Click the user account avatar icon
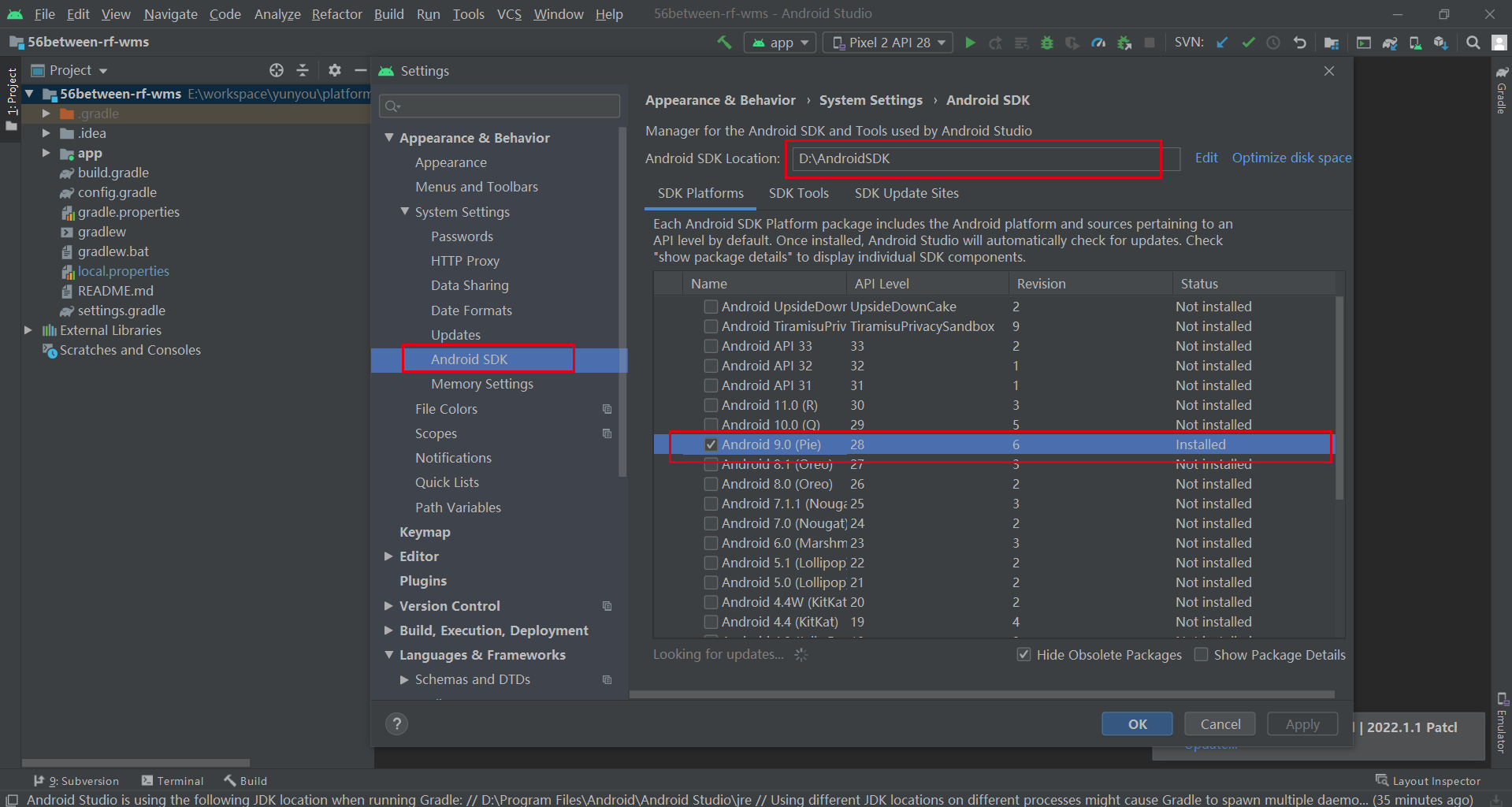This screenshot has width=1512, height=807. (1499, 43)
